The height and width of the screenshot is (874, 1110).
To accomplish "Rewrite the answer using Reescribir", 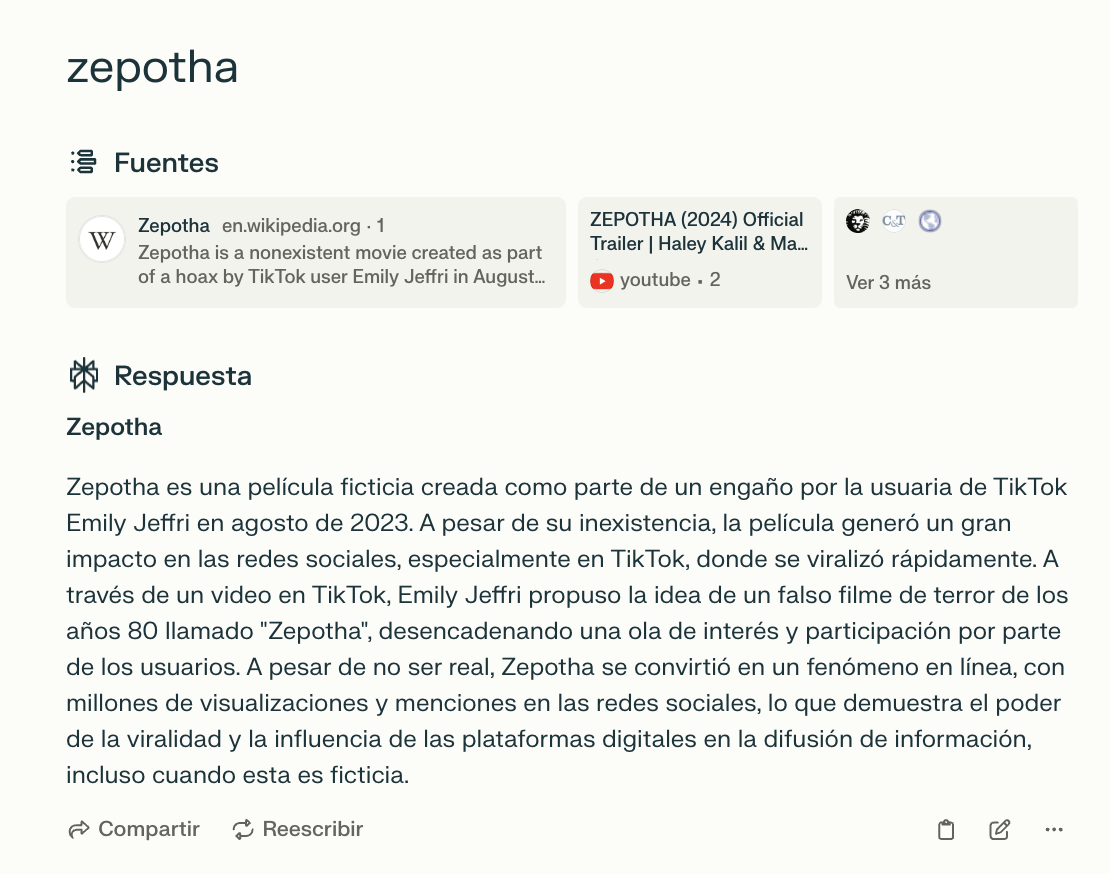I will click(x=310, y=829).
